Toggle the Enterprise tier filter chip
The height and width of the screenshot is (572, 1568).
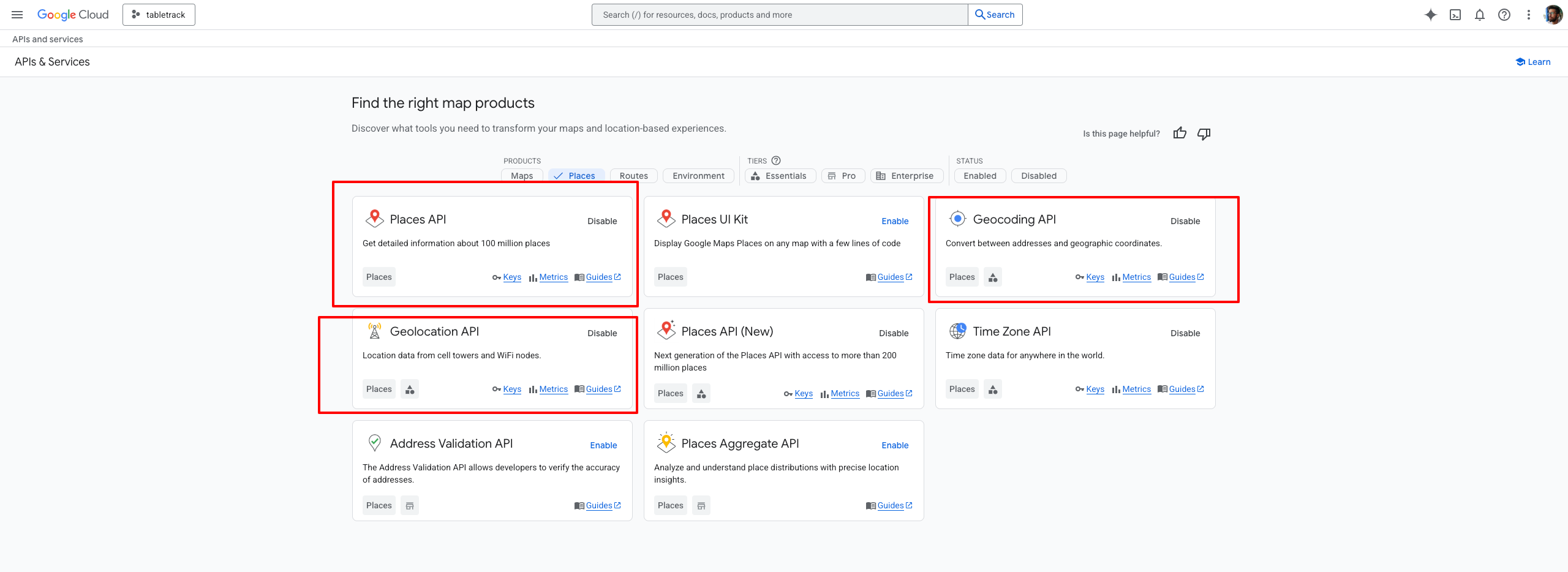[907, 176]
